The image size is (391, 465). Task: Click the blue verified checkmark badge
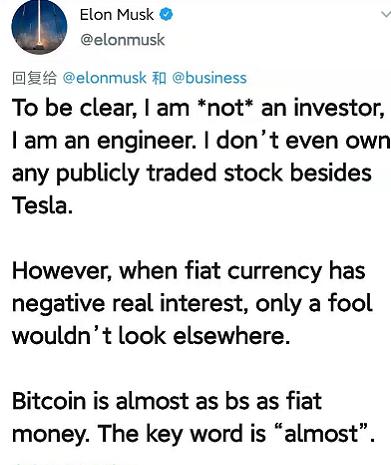[x=166, y=15]
